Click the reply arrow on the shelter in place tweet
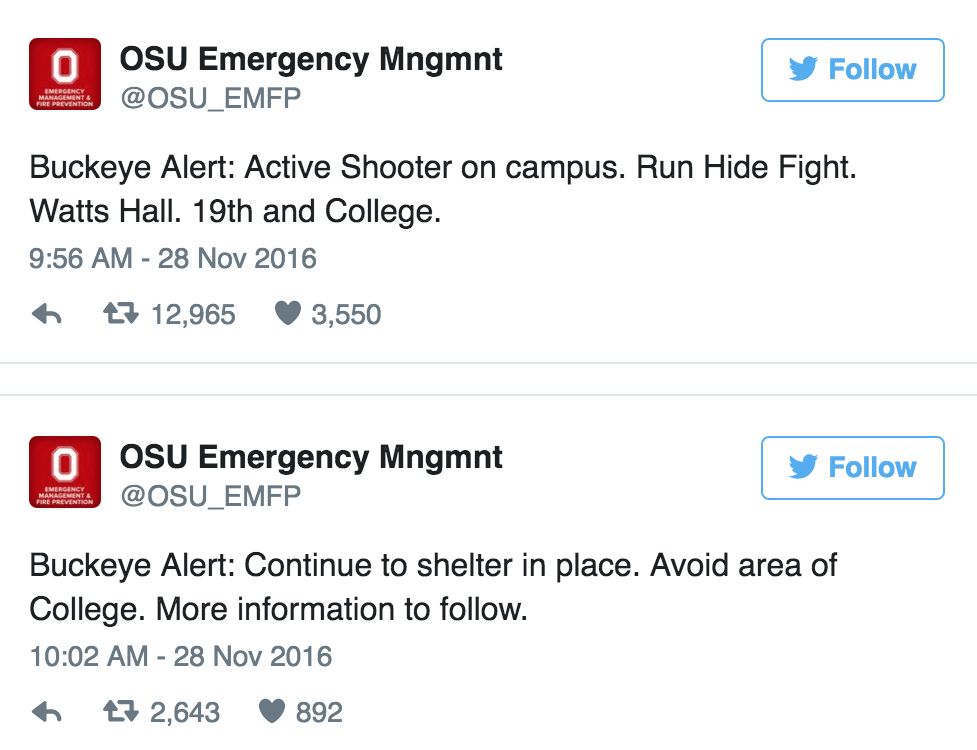 tap(44, 711)
